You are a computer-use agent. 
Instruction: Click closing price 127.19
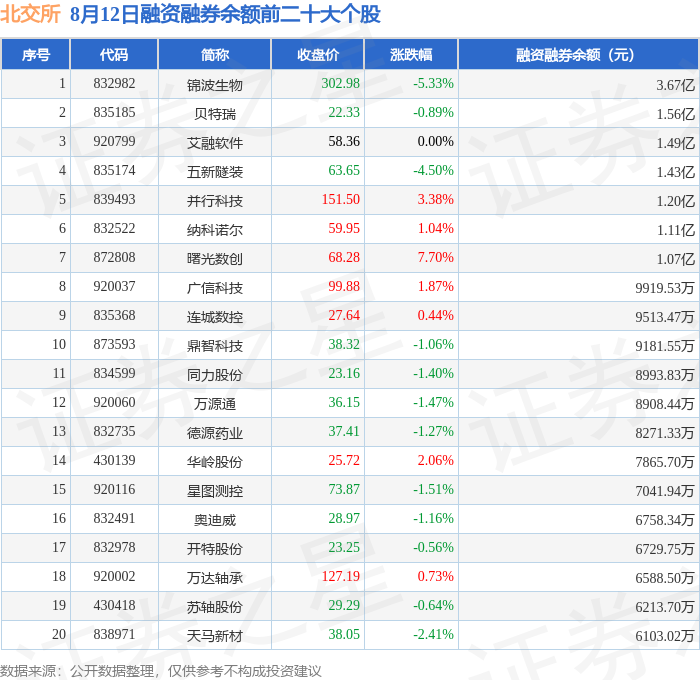(x=341, y=577)
